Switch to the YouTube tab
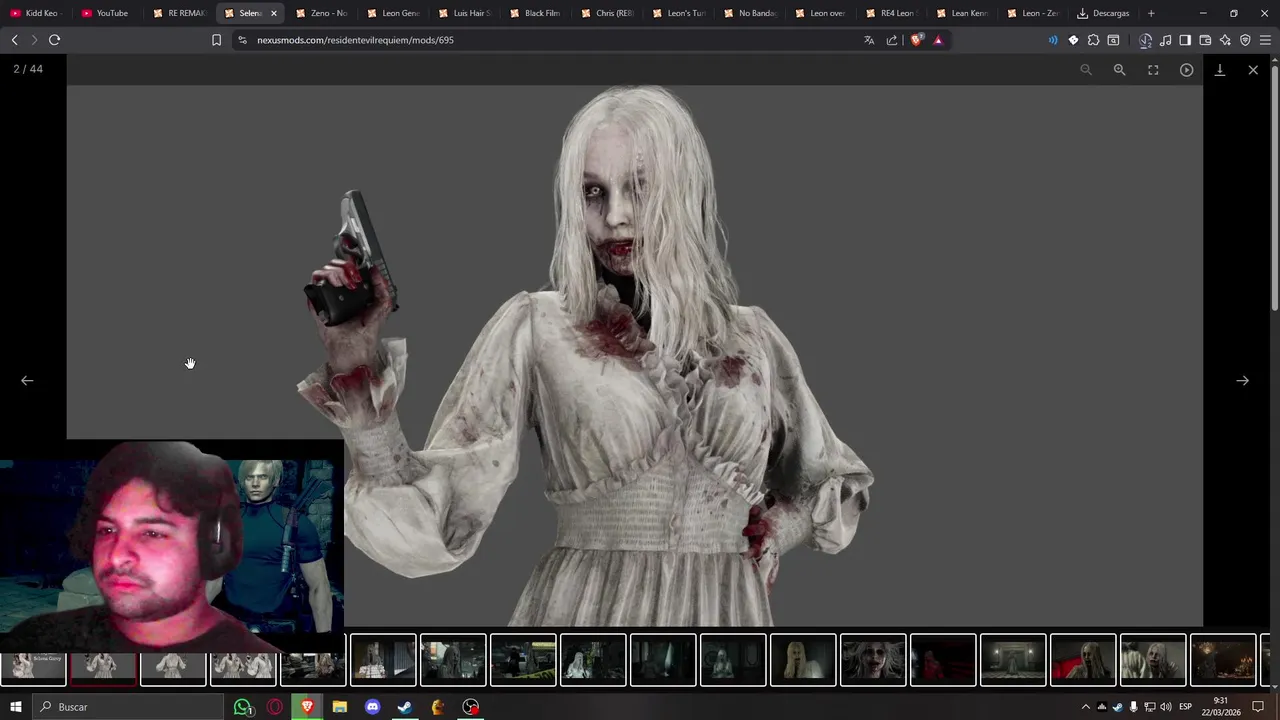The image size is (1280, 720). click(105, 13)
